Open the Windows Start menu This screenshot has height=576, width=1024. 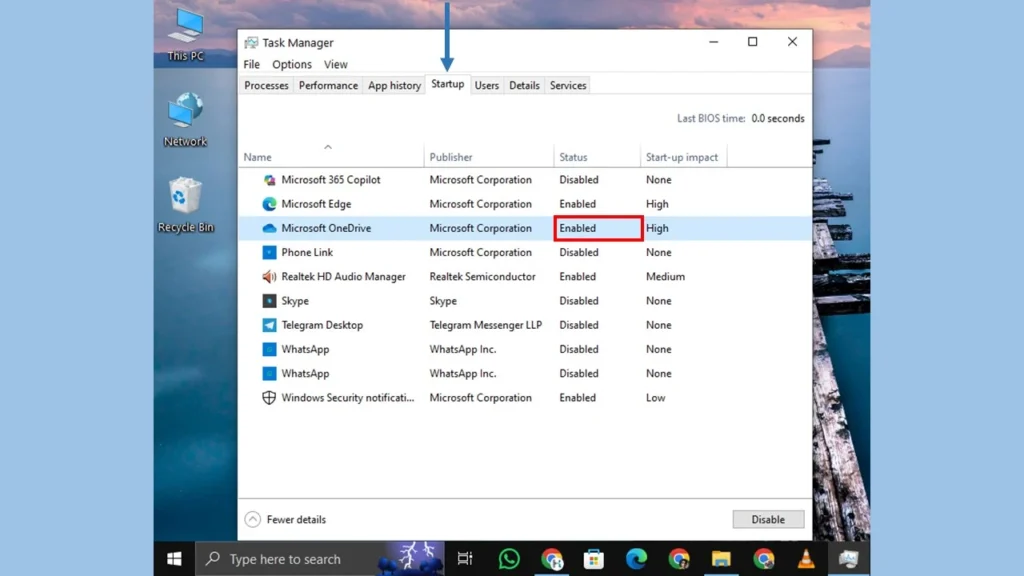tap(174, 559)
